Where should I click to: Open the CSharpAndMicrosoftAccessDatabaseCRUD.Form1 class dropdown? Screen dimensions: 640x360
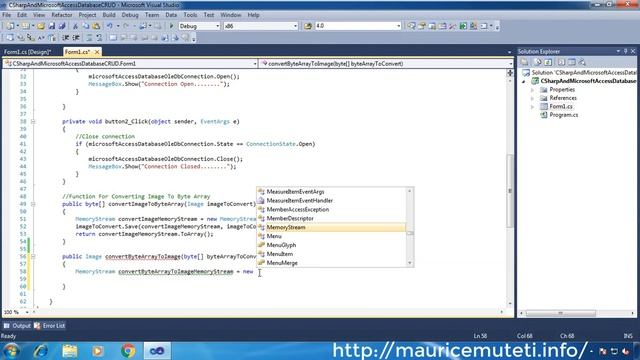click(x=255, y=64)
